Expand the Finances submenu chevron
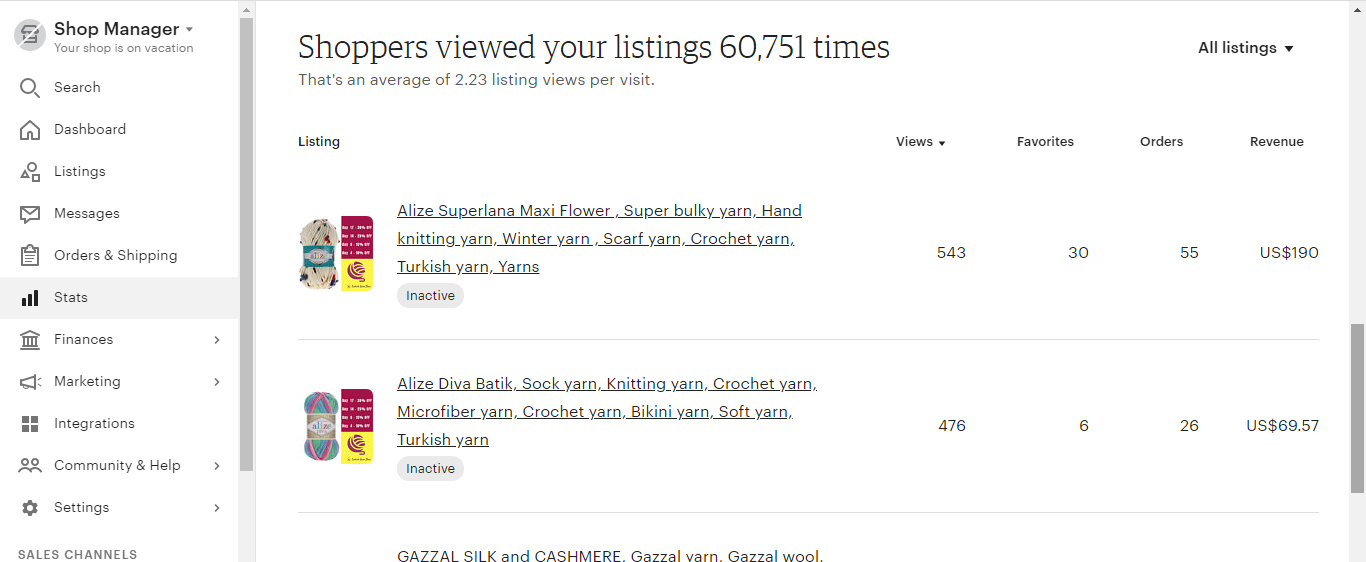Viewport: 1366px width, 562px height. click(217, 340)
